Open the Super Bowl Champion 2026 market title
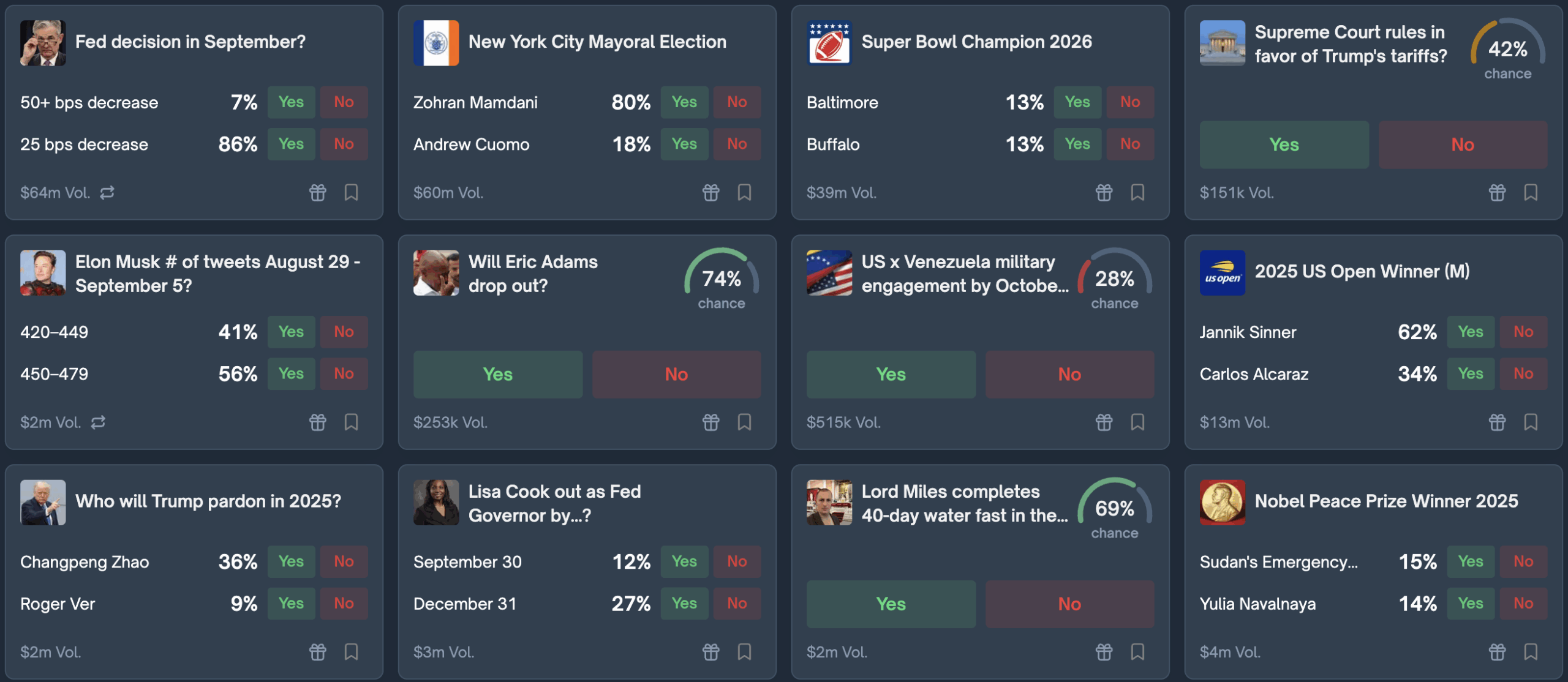Screen dimensions: 1568x682 click(976, 42)
